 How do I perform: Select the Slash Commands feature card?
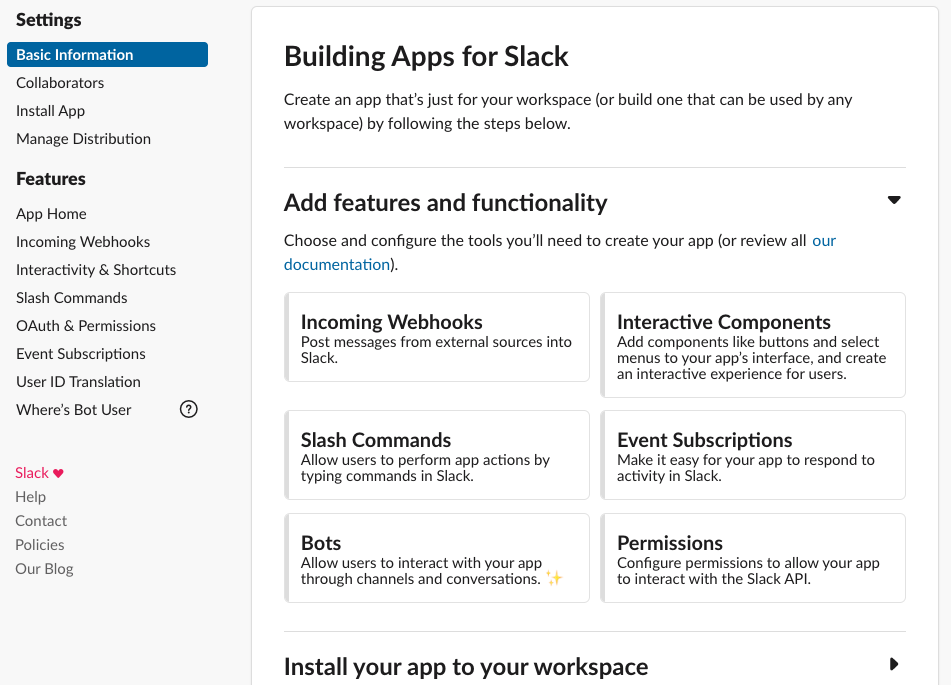click(x=437, y=455)
